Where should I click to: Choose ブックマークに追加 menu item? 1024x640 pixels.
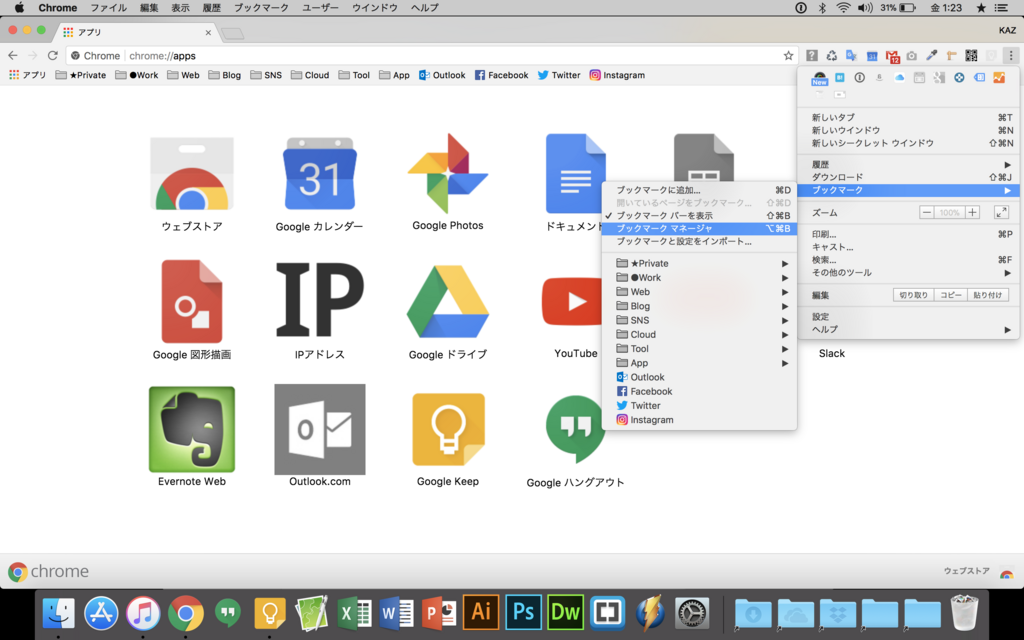pos(698,190)
